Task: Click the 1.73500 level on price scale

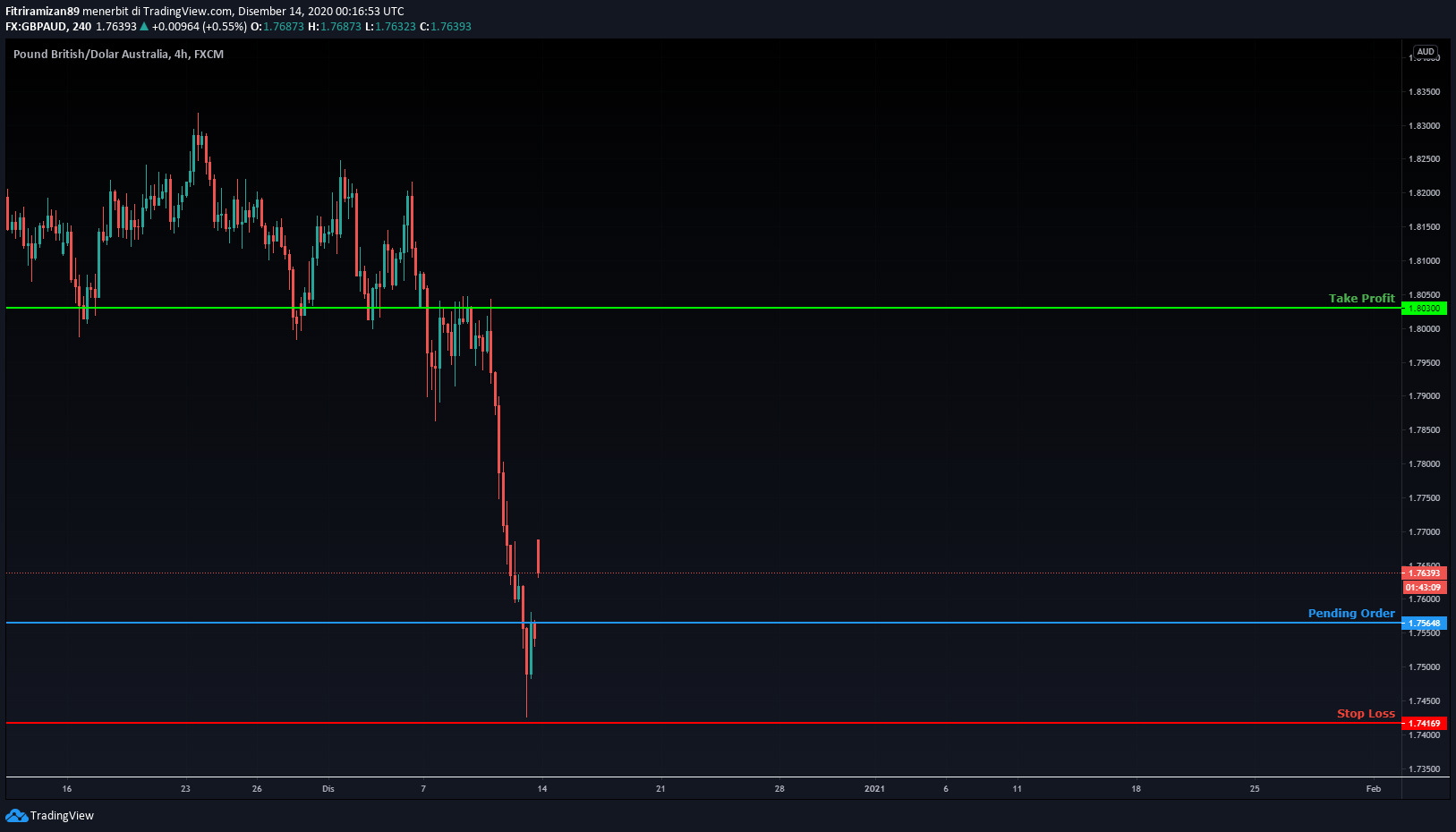Action: pyautogui.click(x=1424, y=769)
